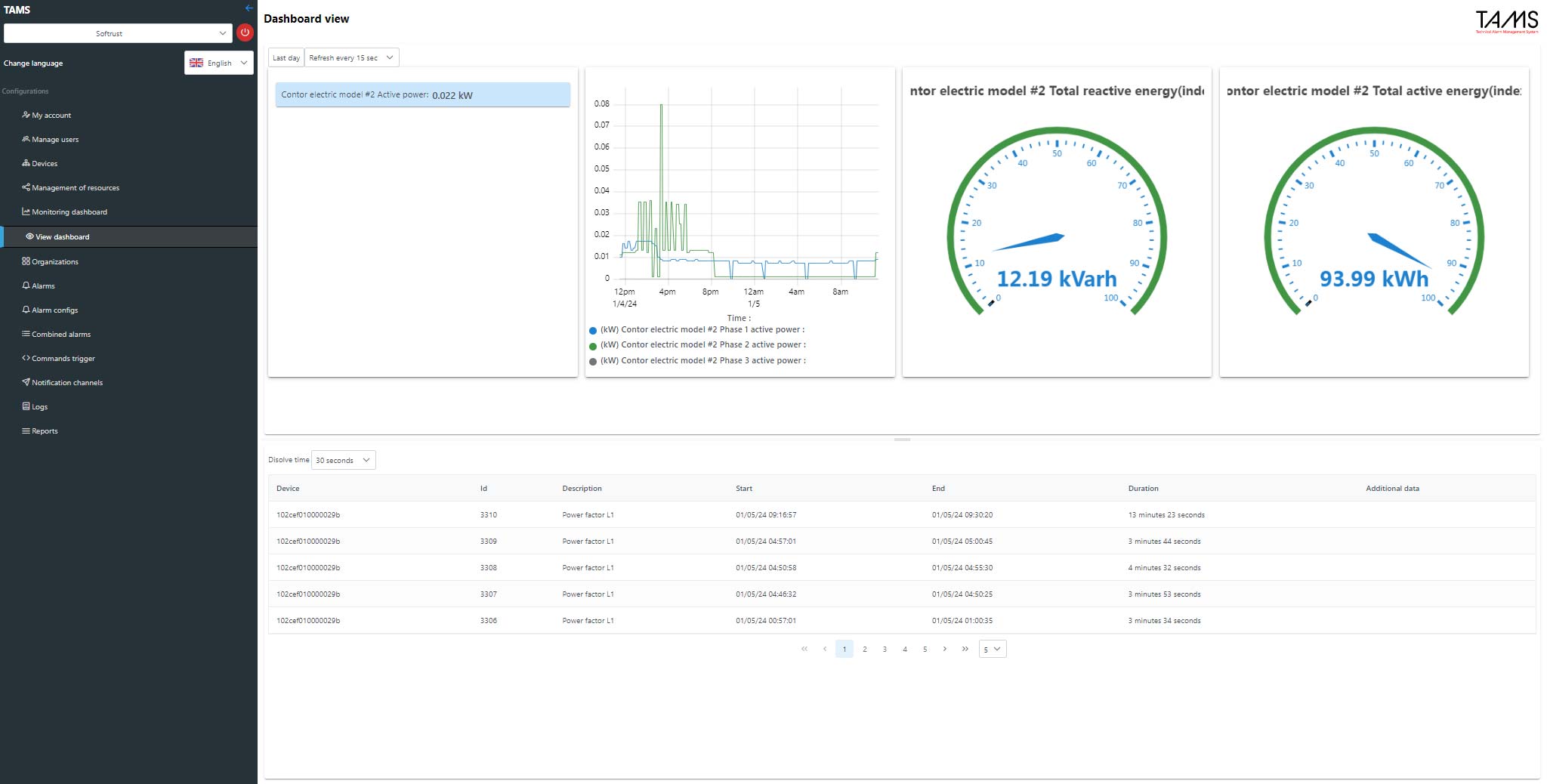This screenshot has width=1547, height=784.
Task: Click the Active power 0.022 kW card
Action: coord(423,95)
